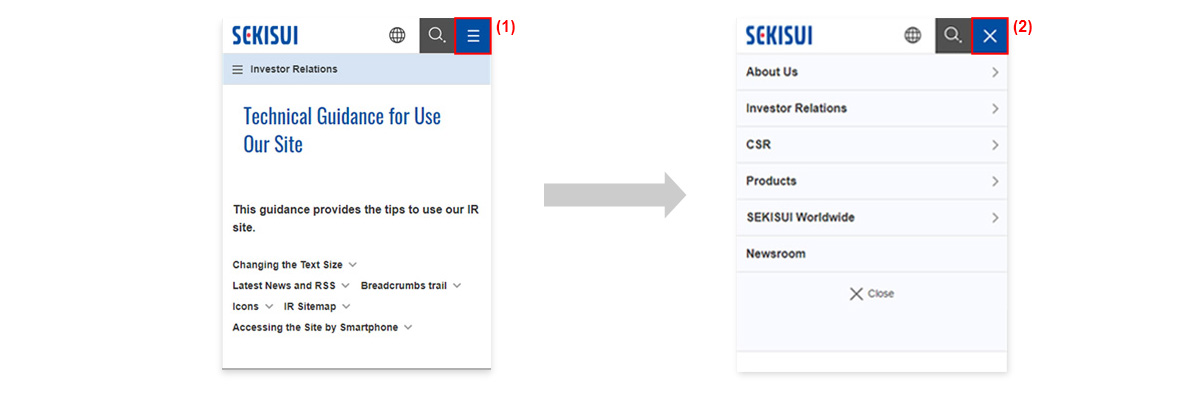Expand the SEKISUI Worldwide chevron arrow
The image size is (1200, 397).
coord(995,217)
